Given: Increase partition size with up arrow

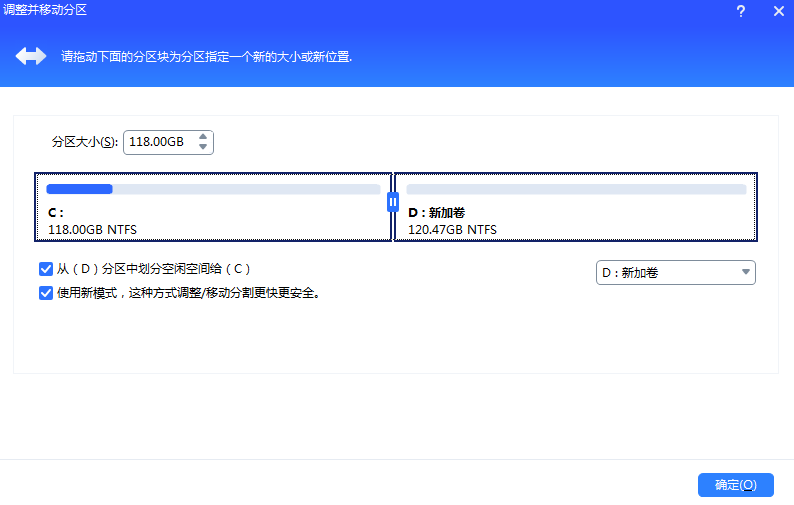Looking at the screenshot, I should tap(203, 136).
